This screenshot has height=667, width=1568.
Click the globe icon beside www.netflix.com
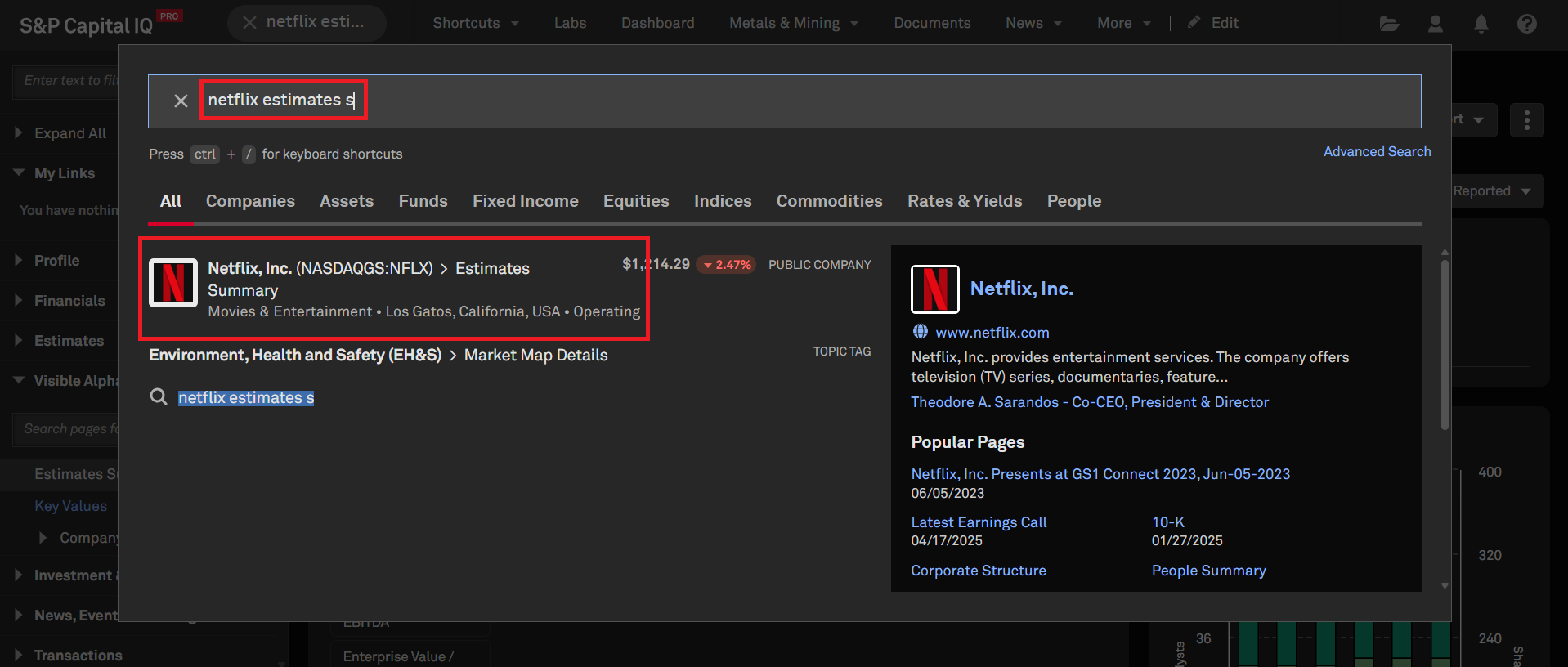pyautogui.click(x=921, y=332)
